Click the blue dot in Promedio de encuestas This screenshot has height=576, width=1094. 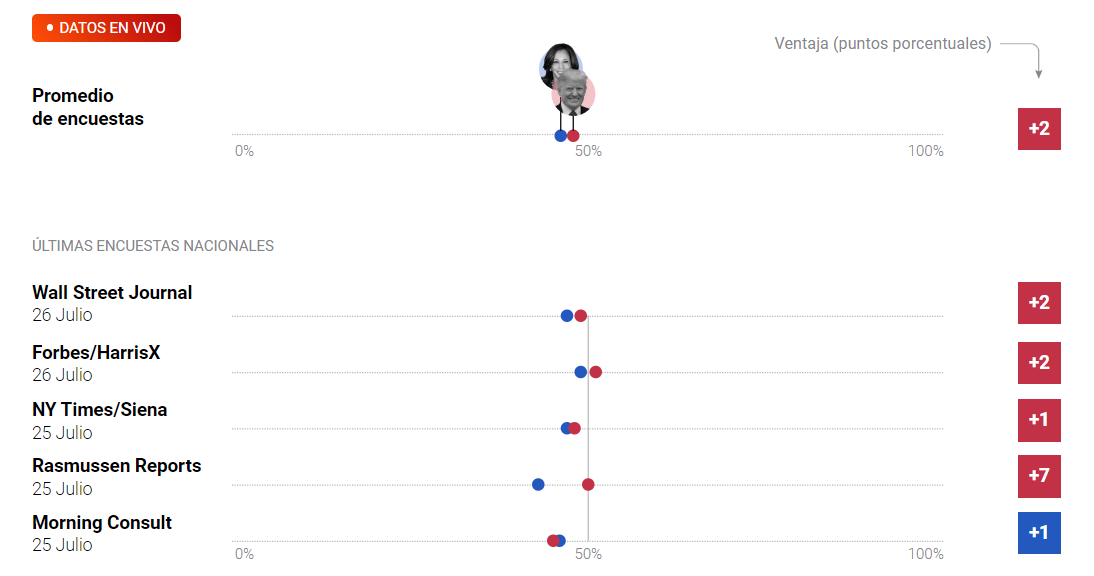560,136
